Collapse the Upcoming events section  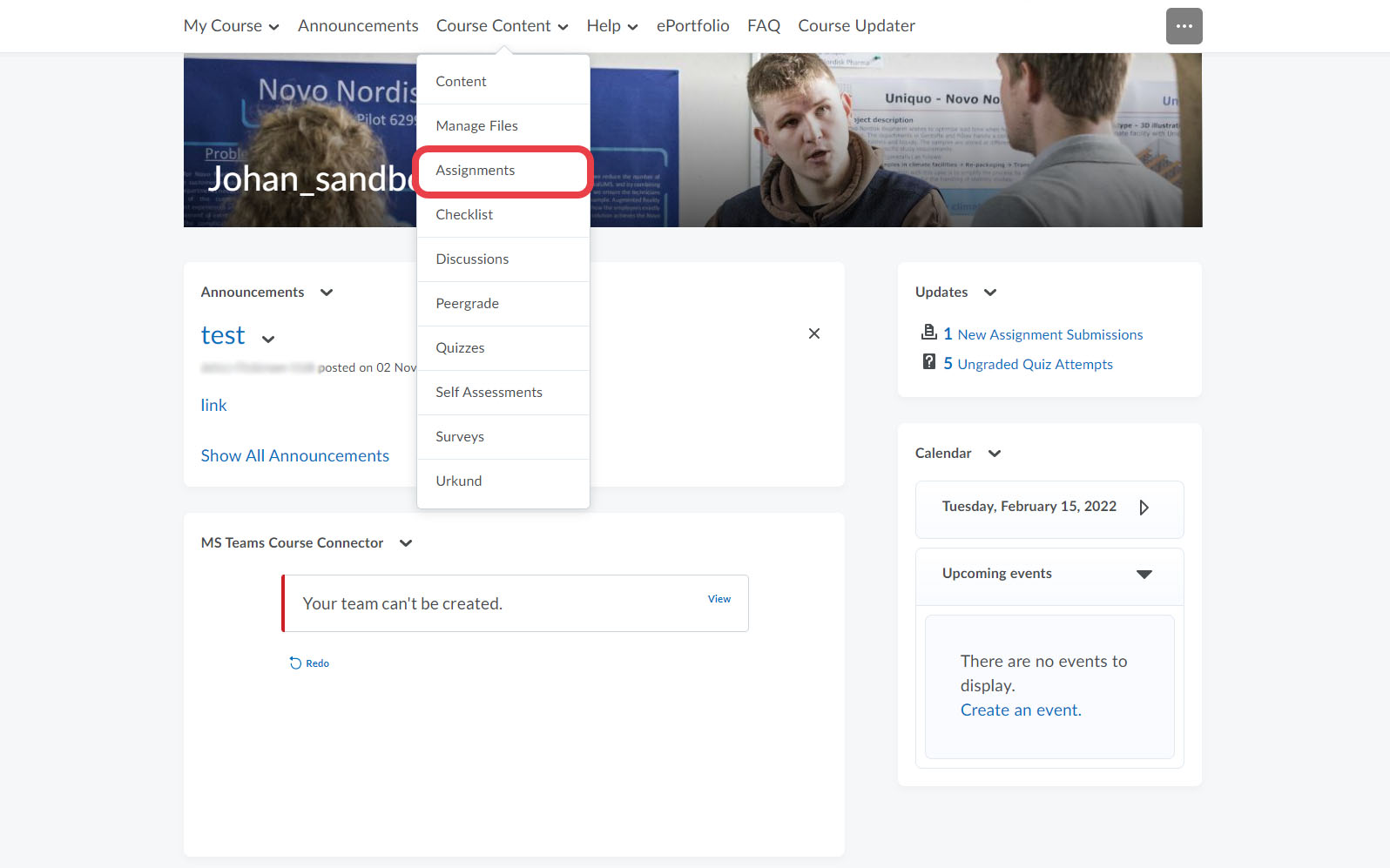[1144, 575]
